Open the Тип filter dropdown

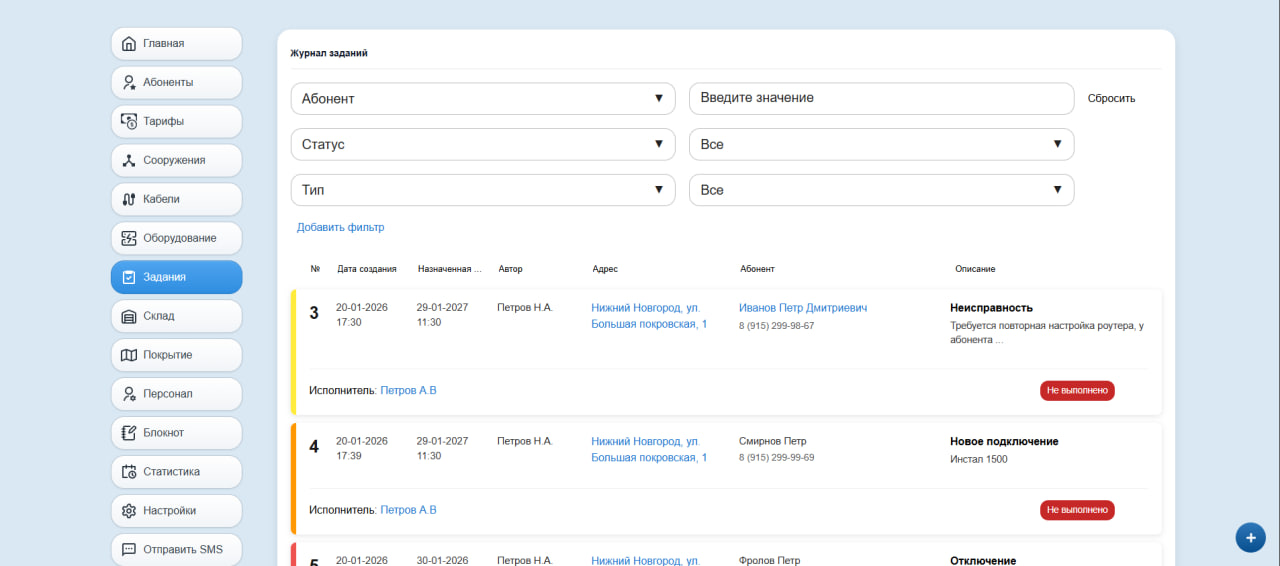[x=483, y=190]
